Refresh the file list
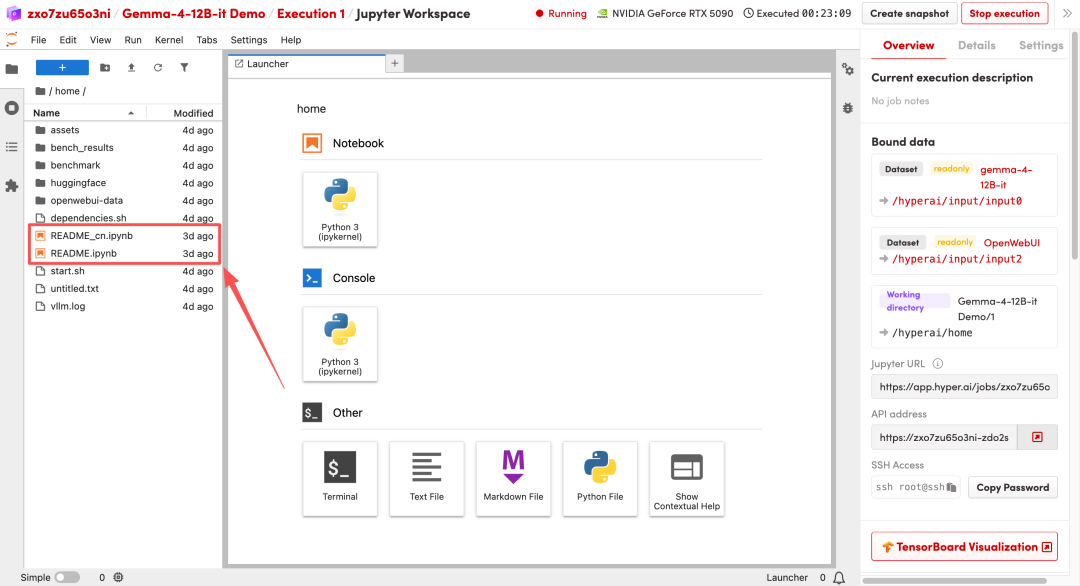 click(x=158, y=67)
